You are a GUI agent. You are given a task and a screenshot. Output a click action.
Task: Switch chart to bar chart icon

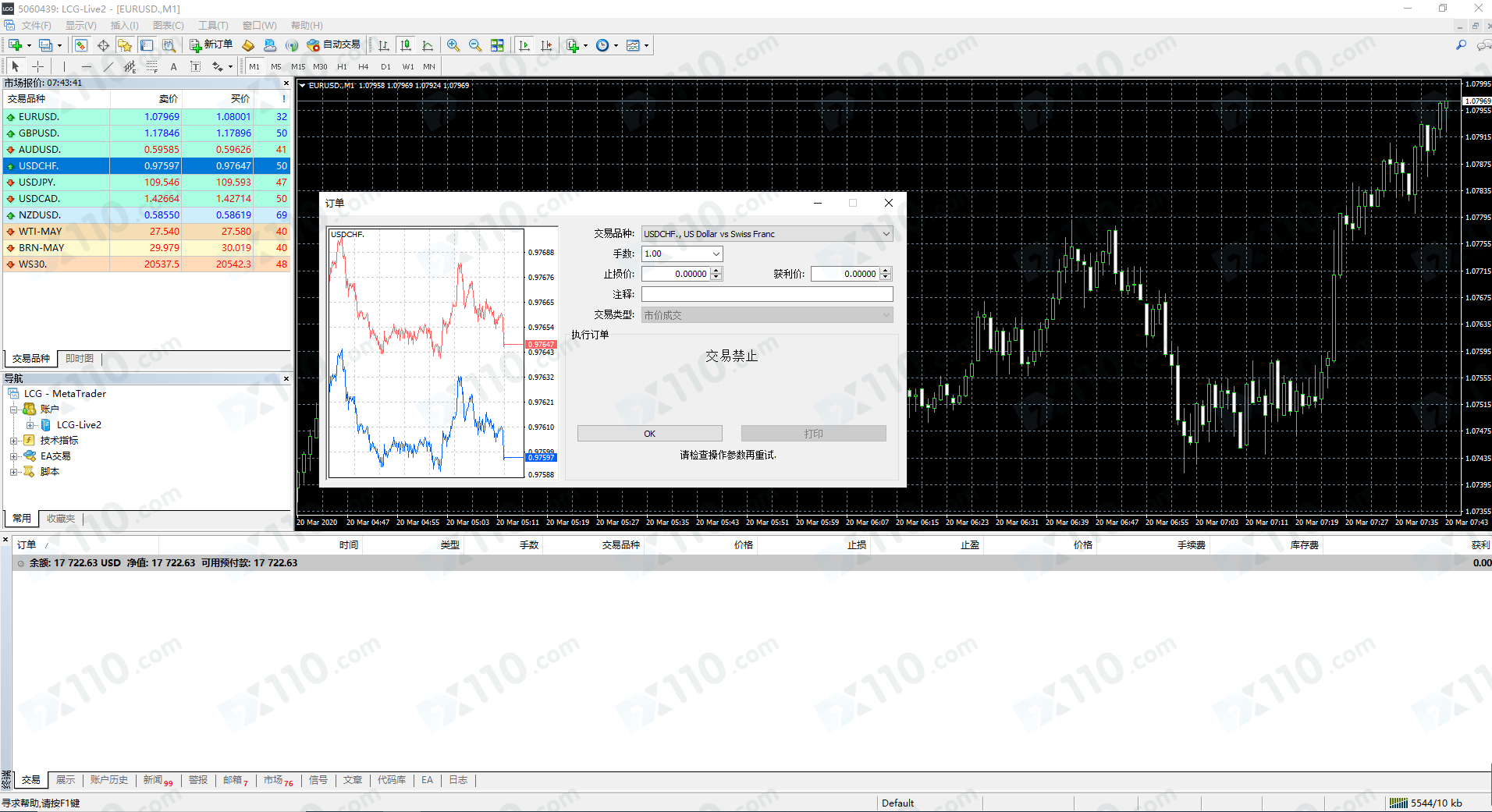(383, 45)
